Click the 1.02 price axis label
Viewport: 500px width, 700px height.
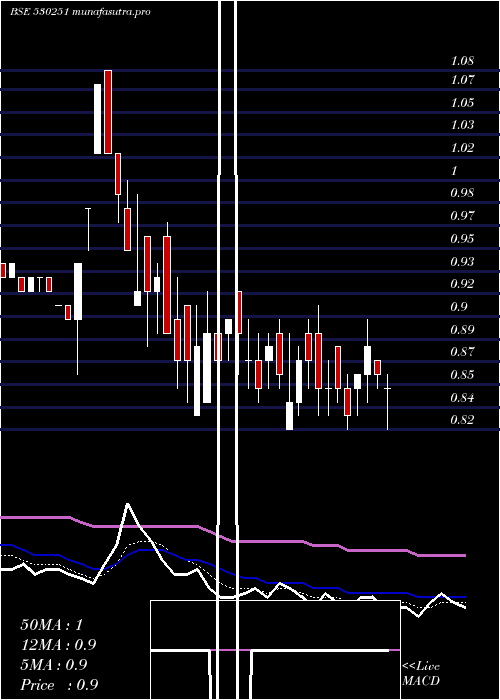click(x=462, y=148)
